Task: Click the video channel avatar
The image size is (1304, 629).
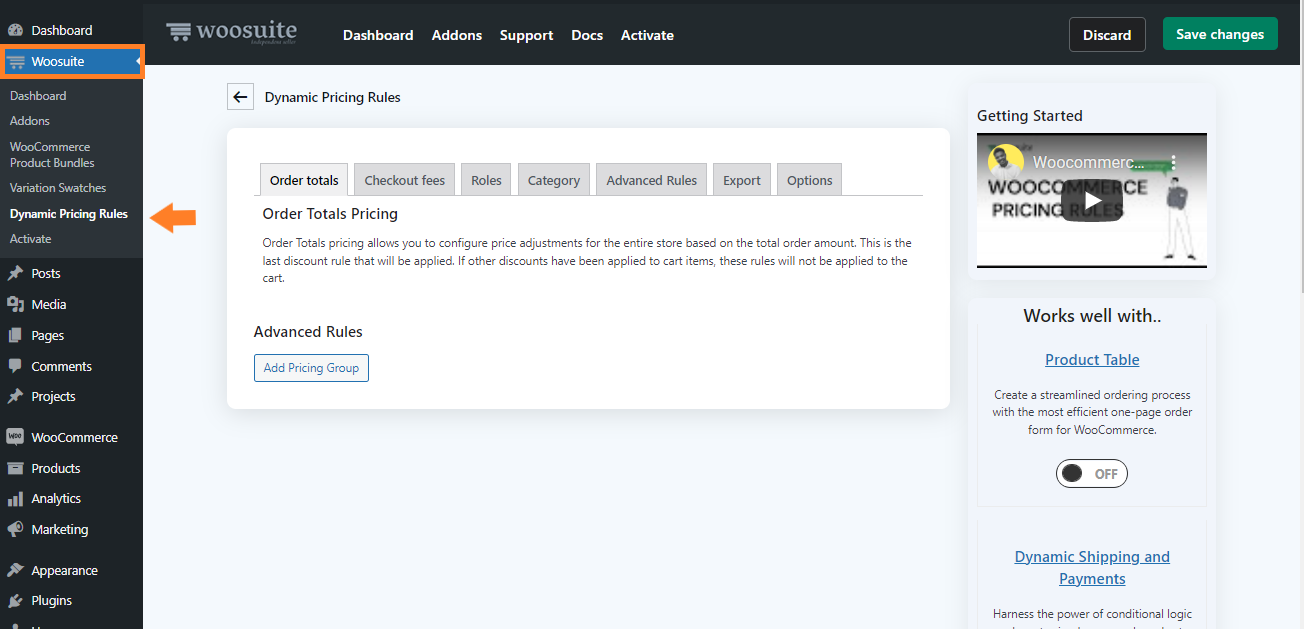Action: (x=1005, y=161)
